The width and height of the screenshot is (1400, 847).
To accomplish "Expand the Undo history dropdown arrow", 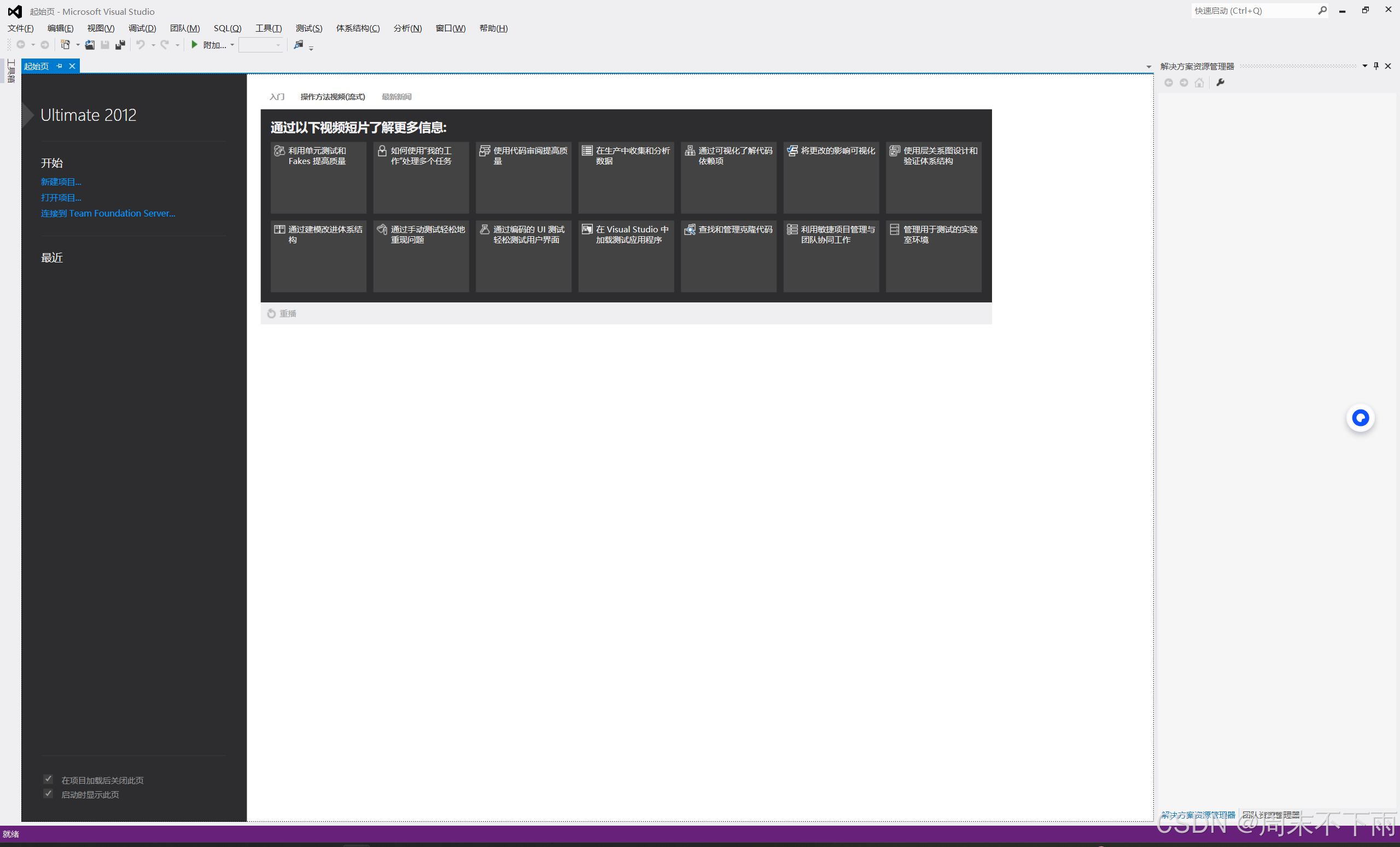I will click(153, 45).
